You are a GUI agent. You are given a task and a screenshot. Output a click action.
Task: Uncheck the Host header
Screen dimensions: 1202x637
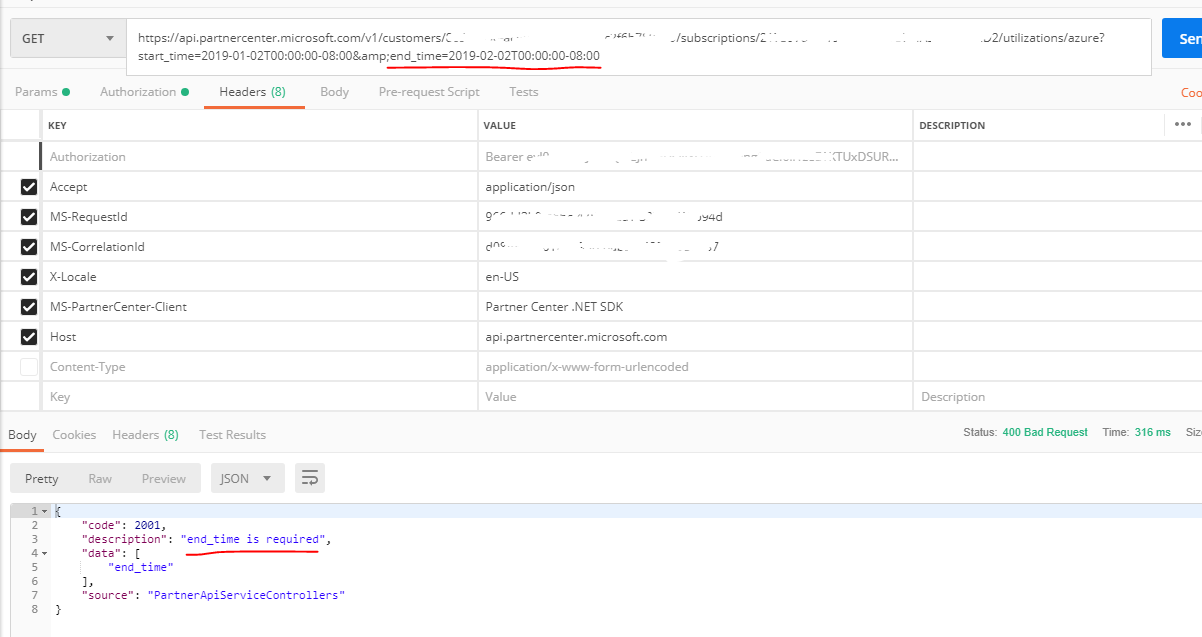pos(26,336)
